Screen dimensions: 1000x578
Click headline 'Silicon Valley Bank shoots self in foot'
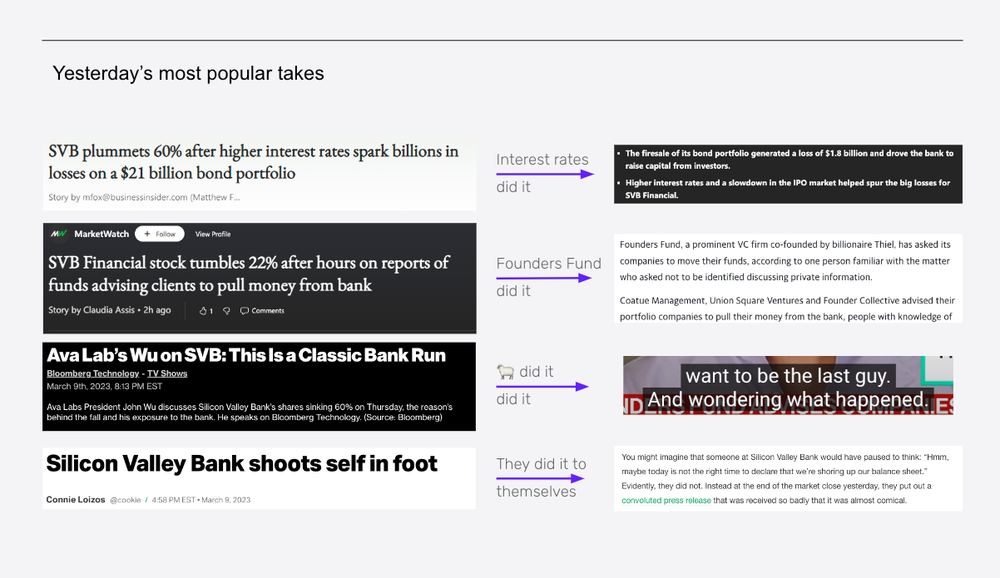pos(242,464)
